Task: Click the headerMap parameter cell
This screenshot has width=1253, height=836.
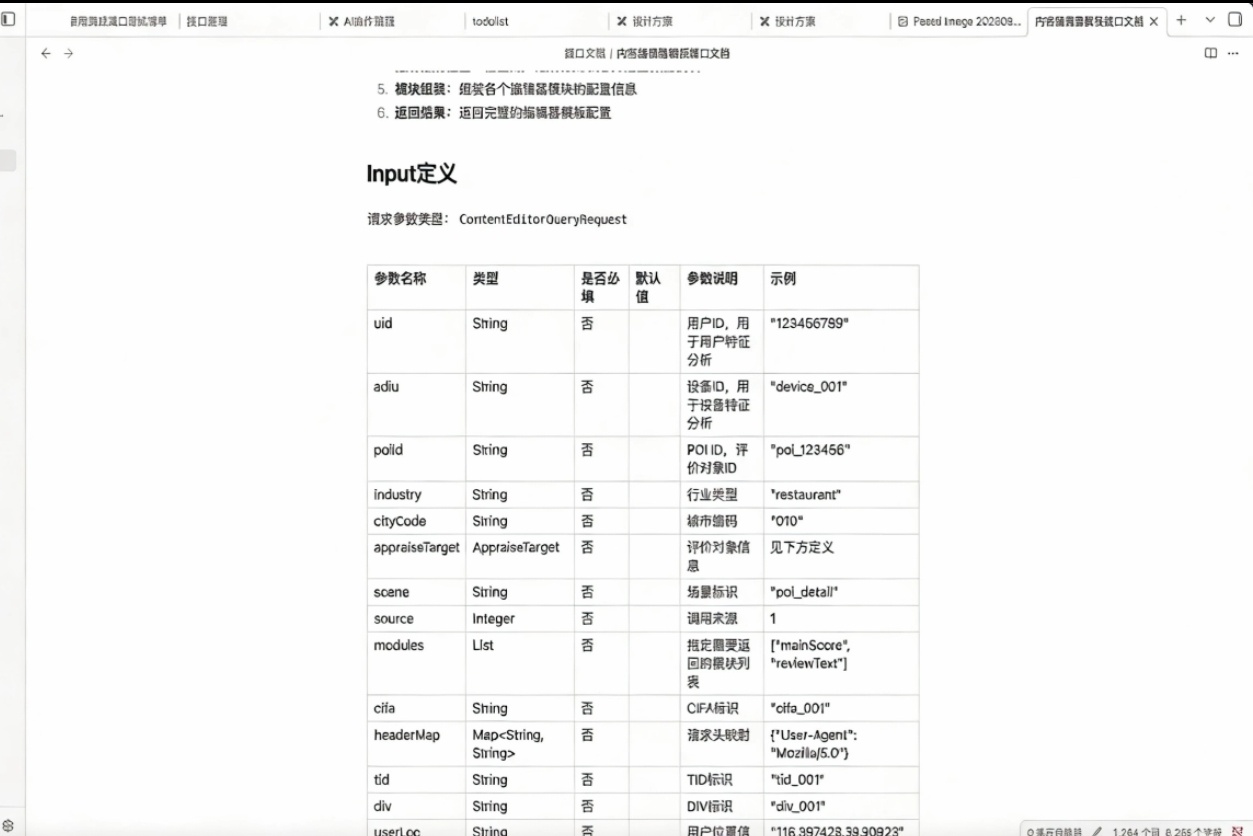Action: [416, 744]
